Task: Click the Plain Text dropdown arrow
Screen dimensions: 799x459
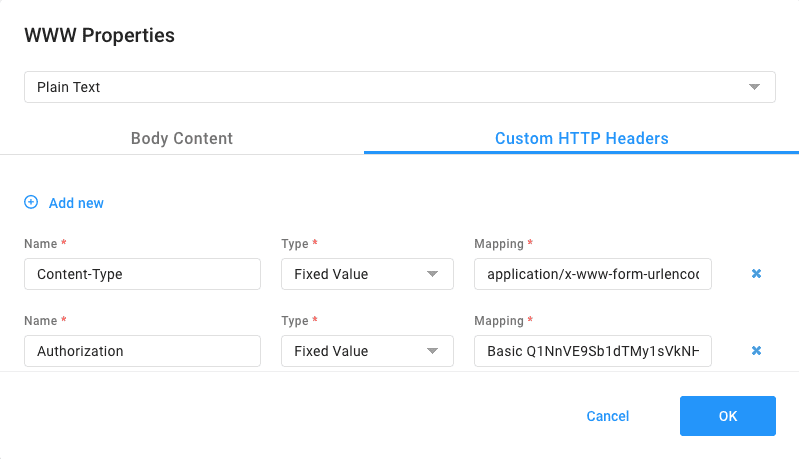Action: [x=755, y=88]
